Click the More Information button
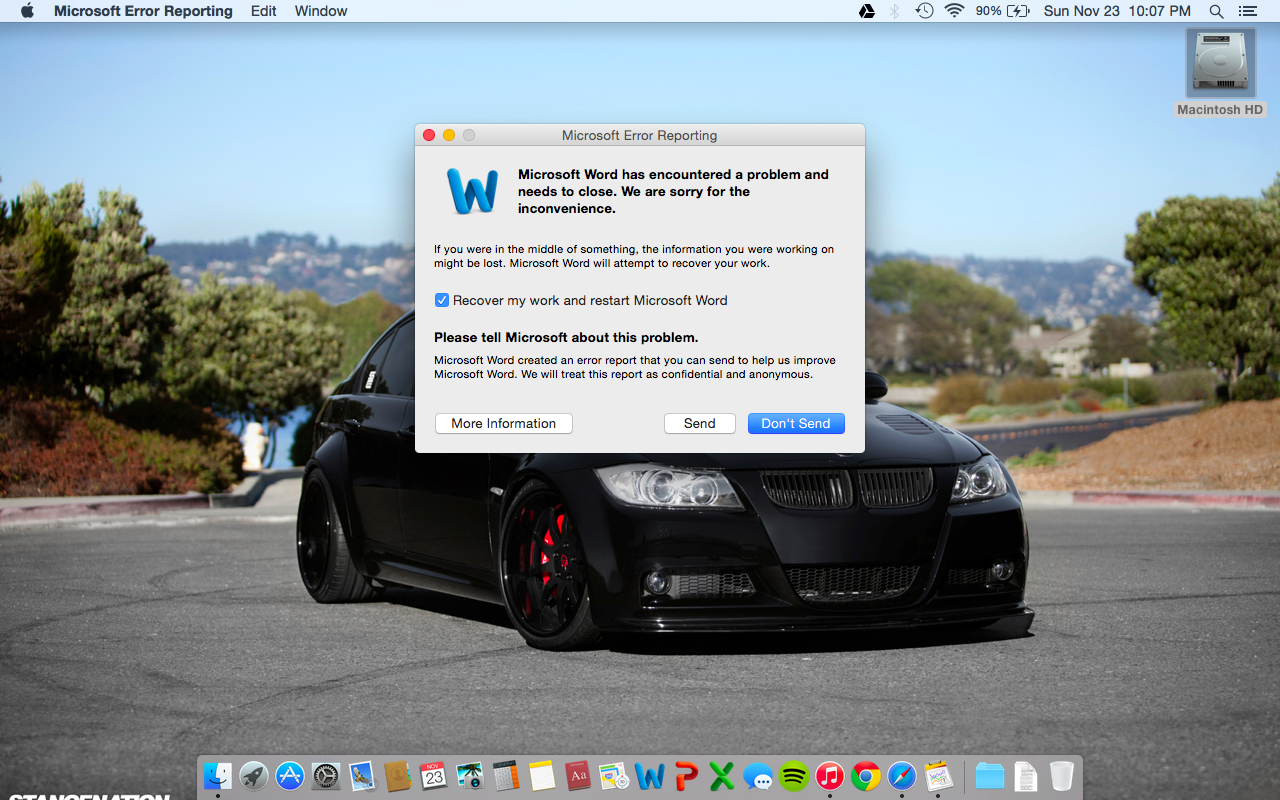The image size is (1280, 800). coord(504,423)
